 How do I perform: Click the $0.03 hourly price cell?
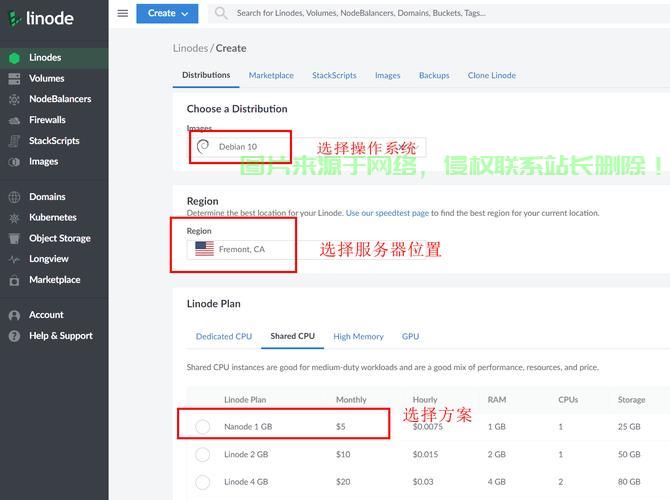pyautogui.click(x=423, y=482)
